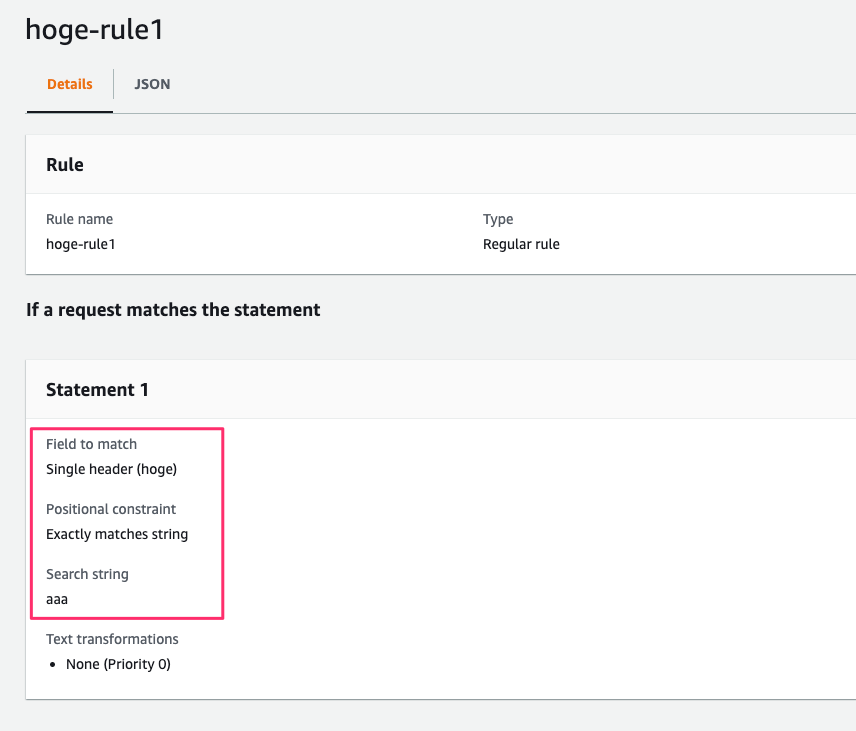This screenshot has width=856, height=731.
Task: Switch to the JSON tab
Action: (152, 85)
